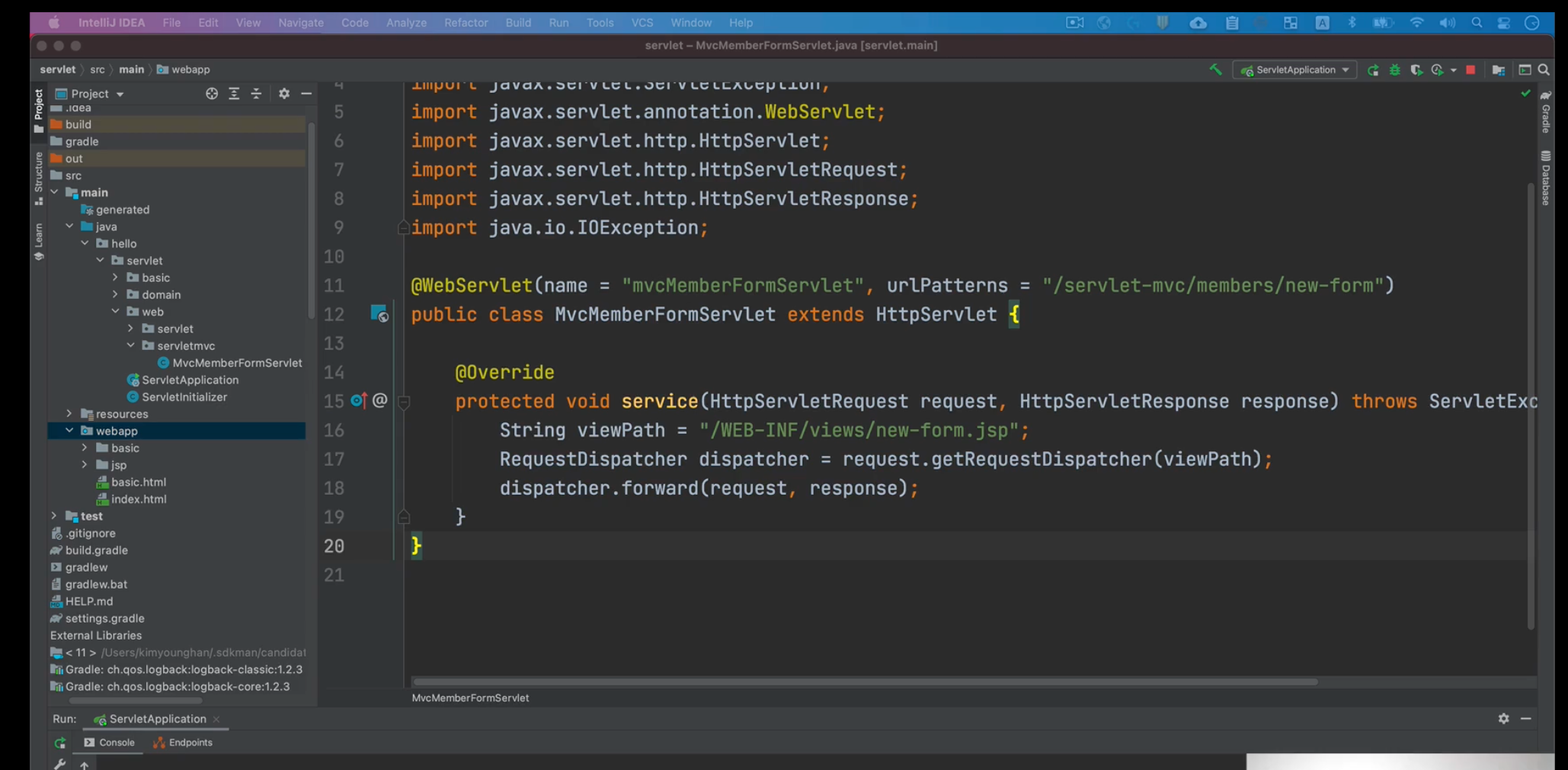Start debugging with the green bug icon
The height and width of the screenshot is (770, 1568).
[1394, 70]
